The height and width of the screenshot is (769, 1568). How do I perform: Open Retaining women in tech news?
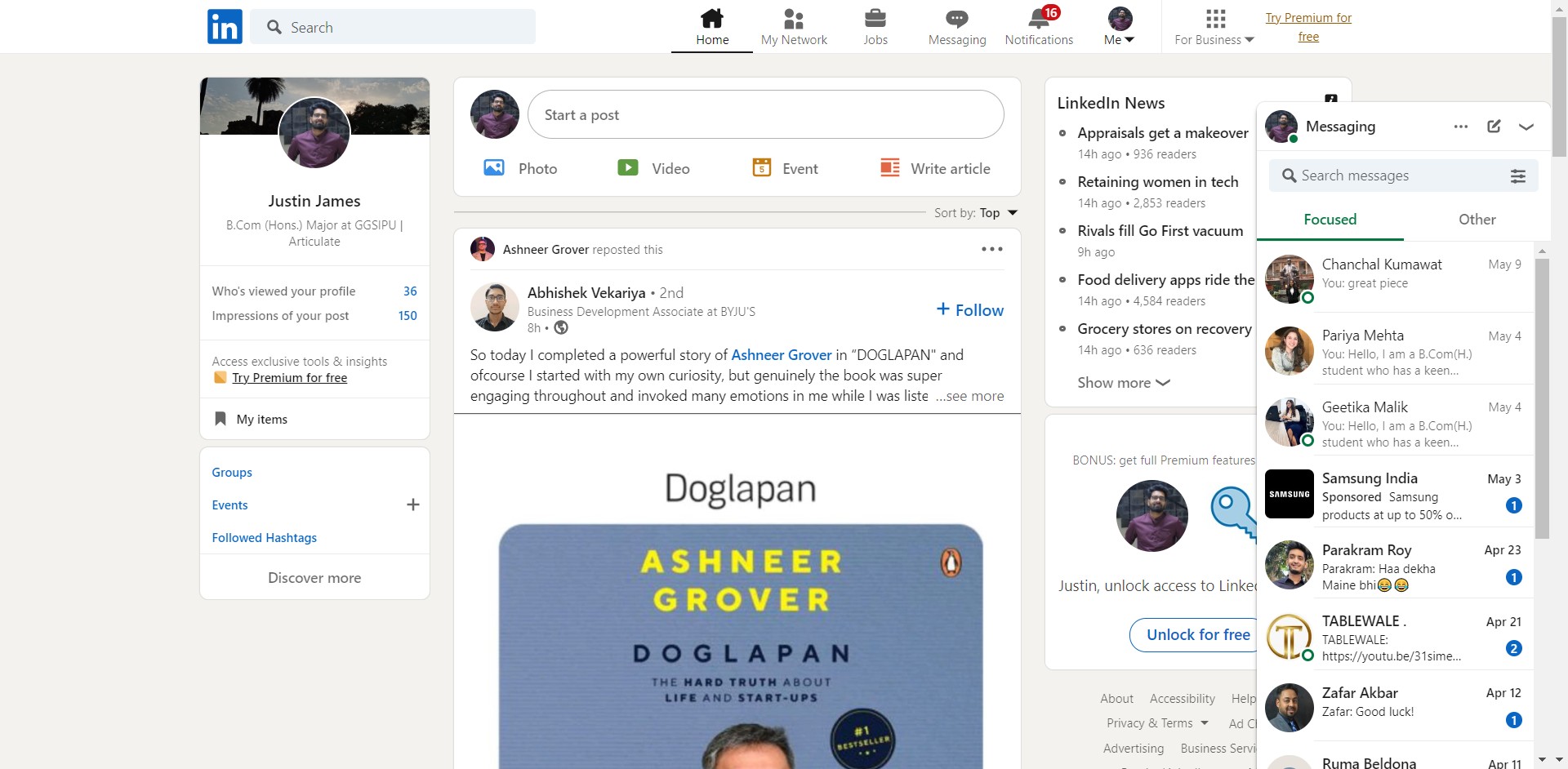(x=1158, y=182)
